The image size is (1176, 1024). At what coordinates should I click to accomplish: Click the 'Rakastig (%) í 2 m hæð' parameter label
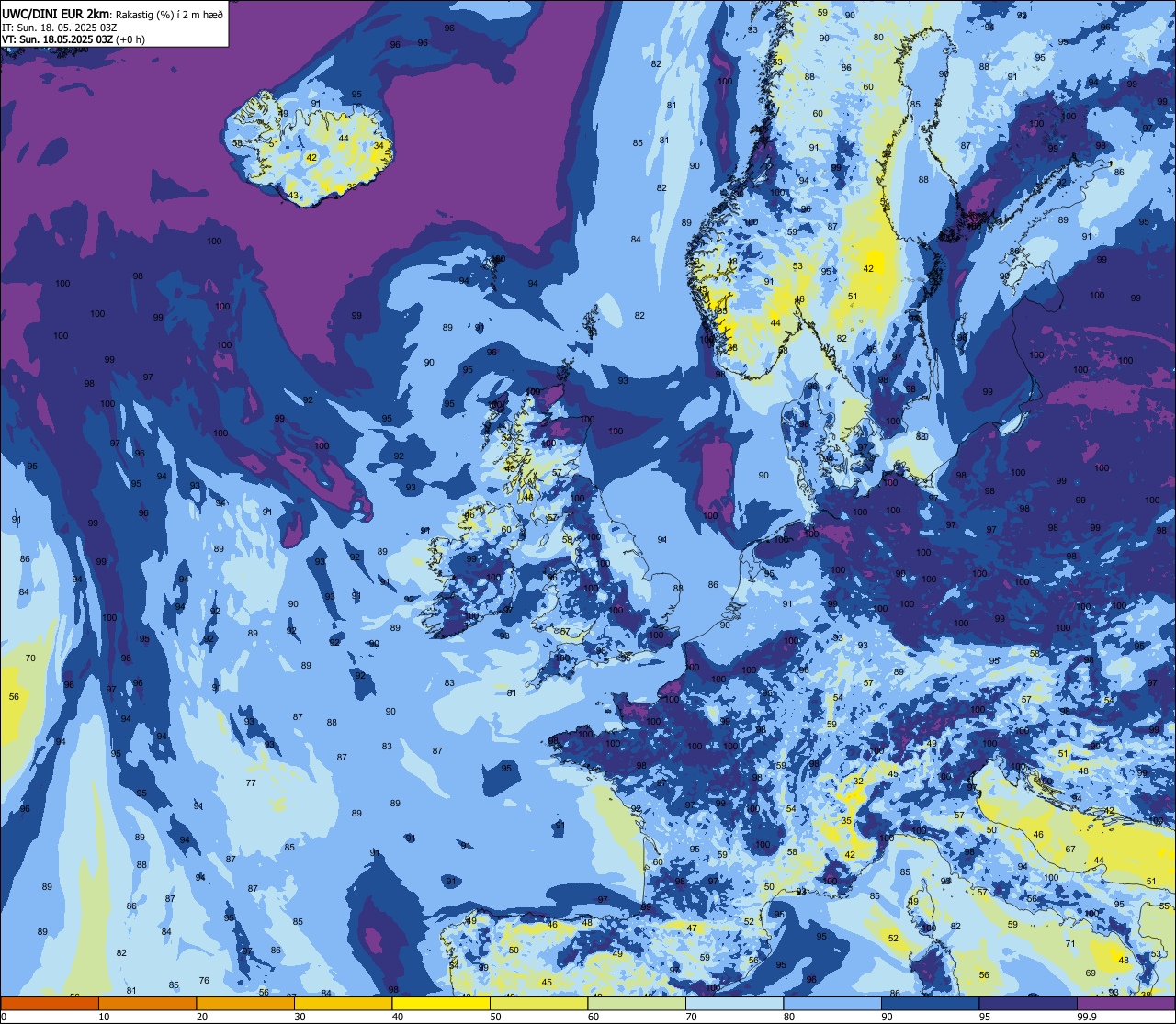[x=169, y=14]
